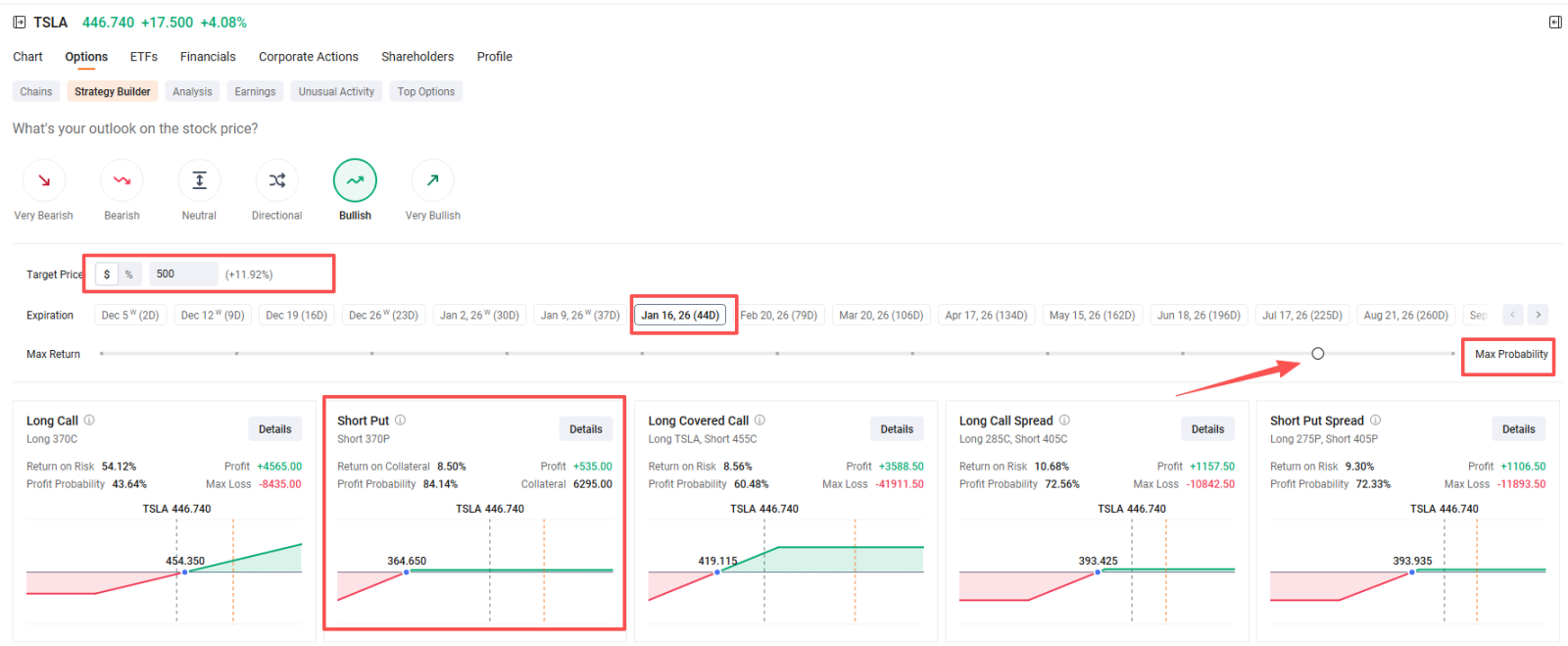
Task: Click the target price input field showing 500
Action: 183,274
